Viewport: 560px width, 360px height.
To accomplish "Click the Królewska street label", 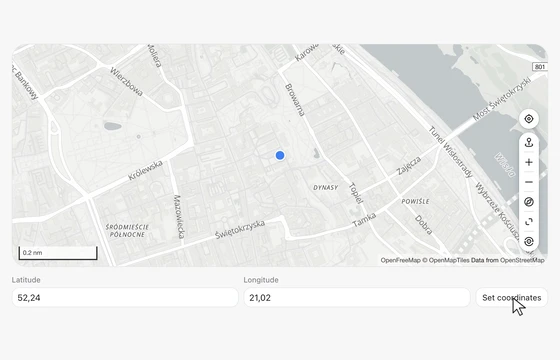I will 145,170.
